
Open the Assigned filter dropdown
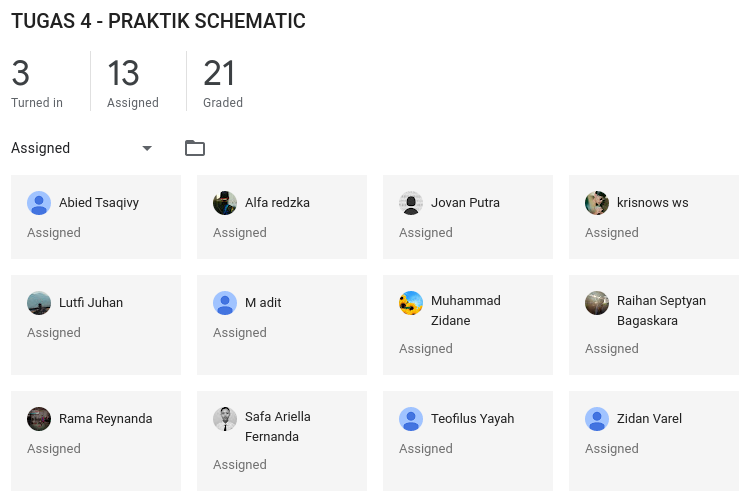82,148
